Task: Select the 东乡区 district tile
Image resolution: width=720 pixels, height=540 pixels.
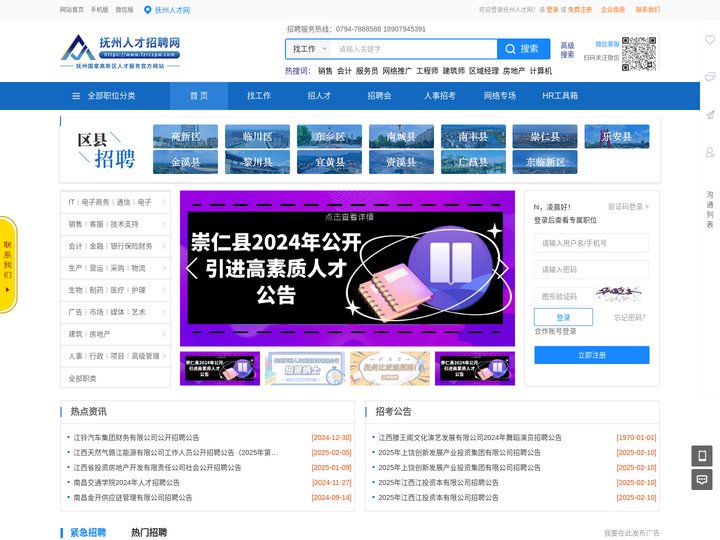Action: (x=329, y=136)
